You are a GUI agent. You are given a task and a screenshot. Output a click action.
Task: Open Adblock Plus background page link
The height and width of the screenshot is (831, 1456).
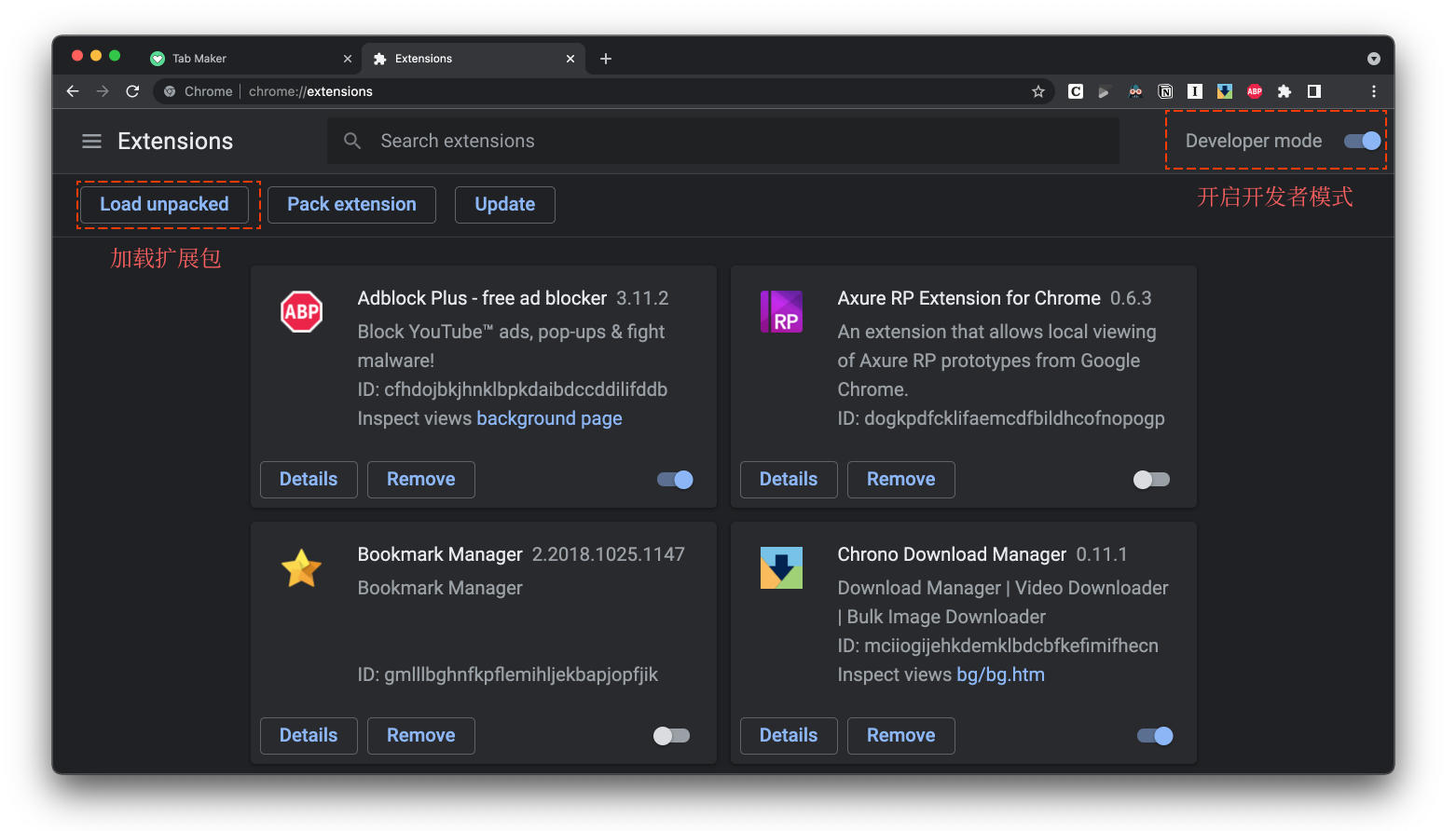click(x=549, y=419)
